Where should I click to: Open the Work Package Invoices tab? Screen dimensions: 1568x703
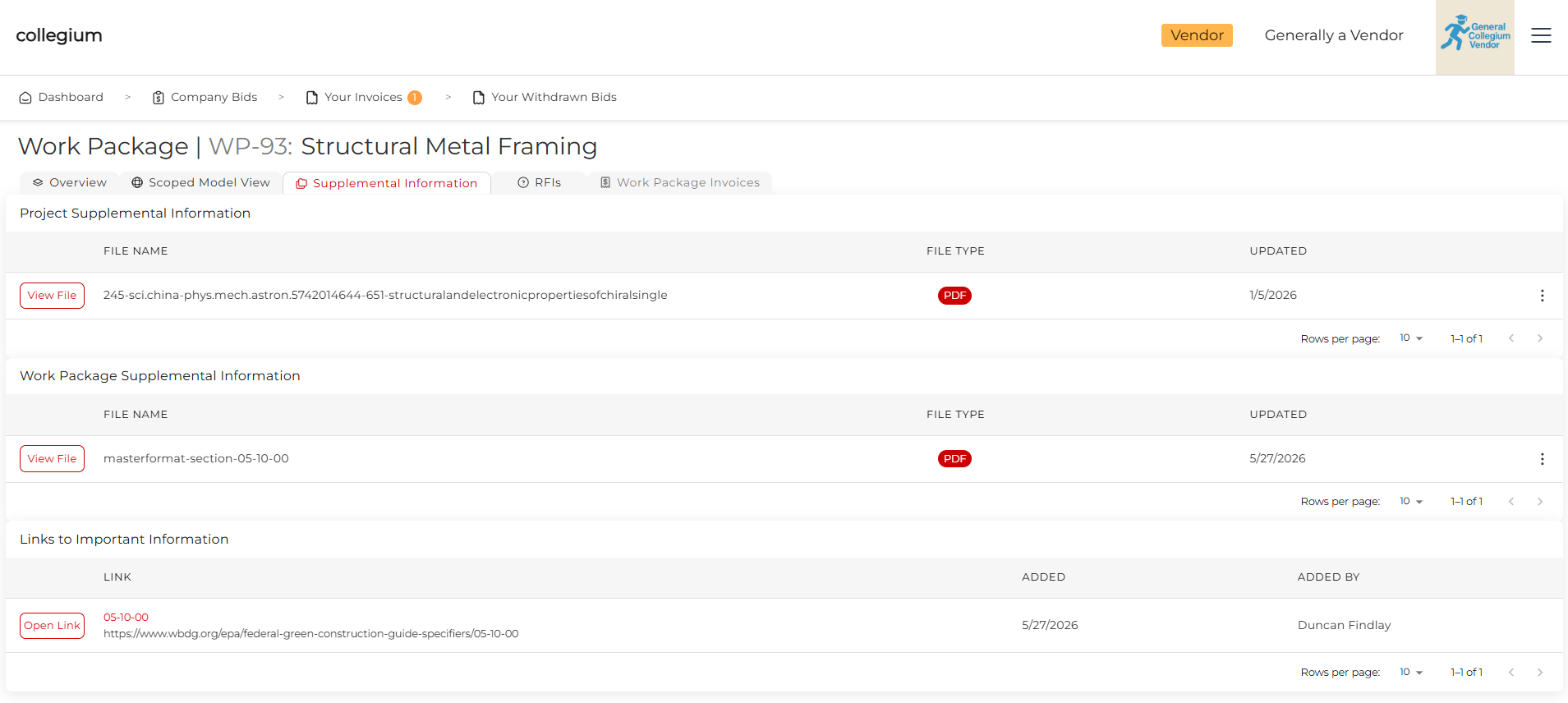679,182
